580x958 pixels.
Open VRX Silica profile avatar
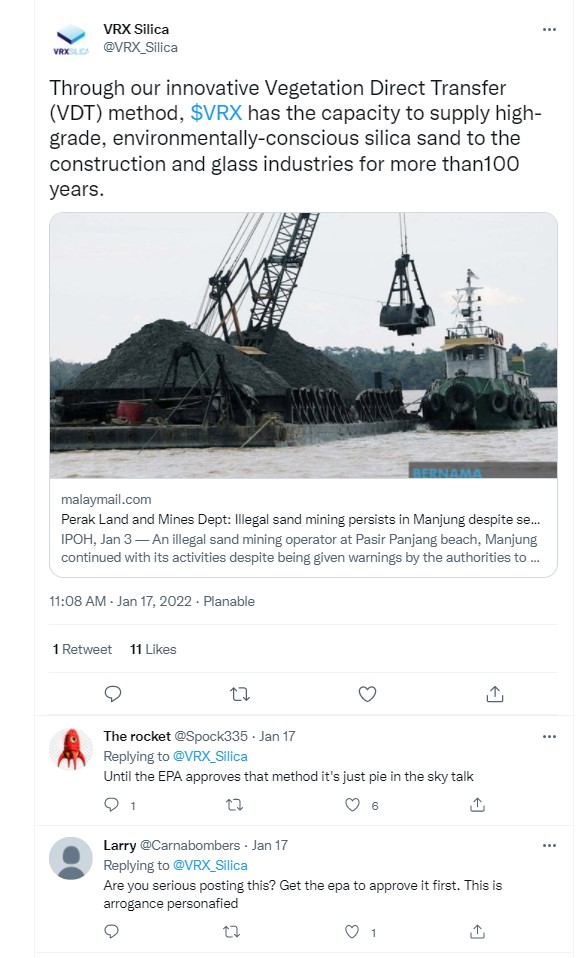click(x=71, y=38)
